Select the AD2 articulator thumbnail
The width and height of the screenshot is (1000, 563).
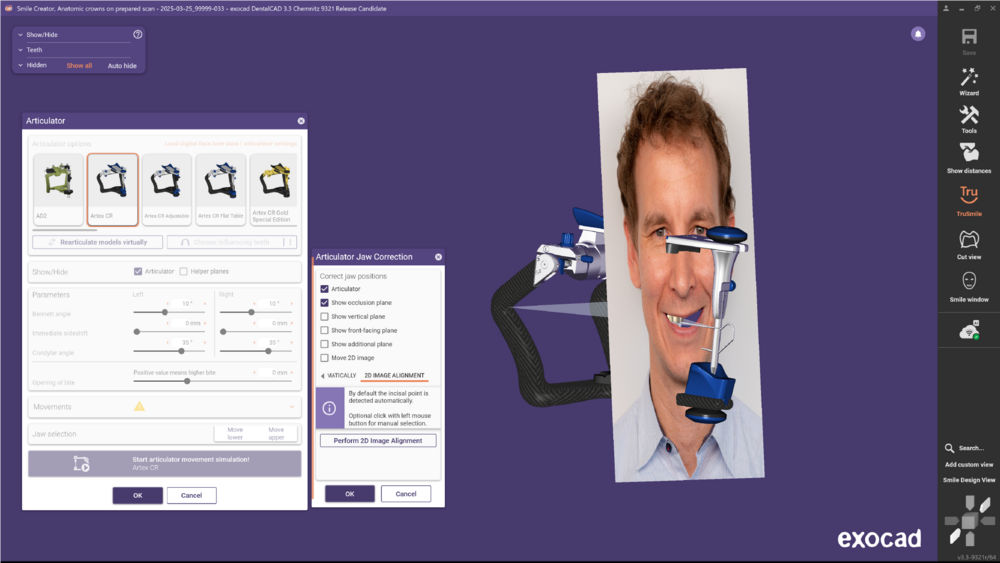coord(59,189)
